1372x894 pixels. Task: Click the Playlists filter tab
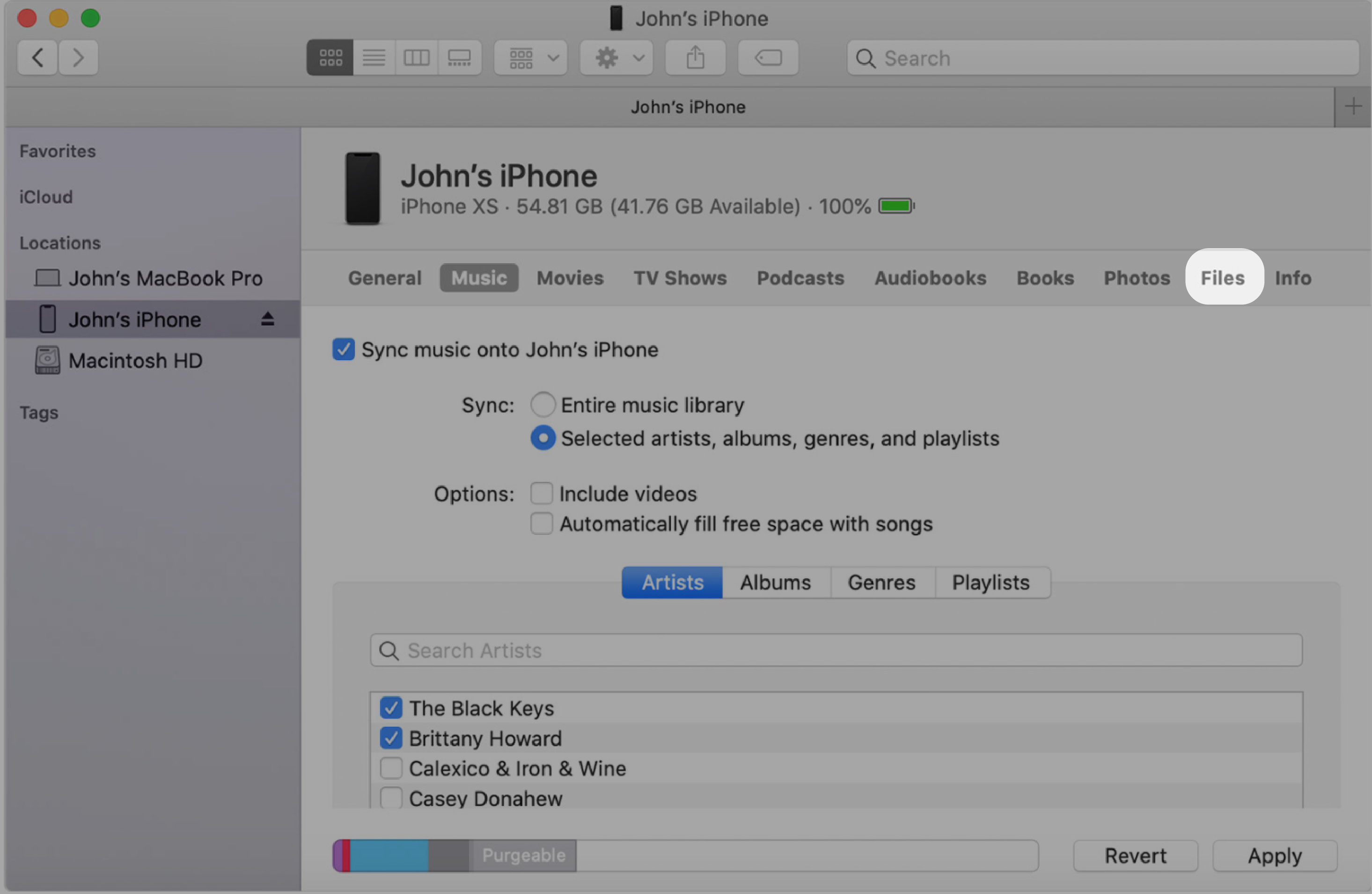coord(989,581)
